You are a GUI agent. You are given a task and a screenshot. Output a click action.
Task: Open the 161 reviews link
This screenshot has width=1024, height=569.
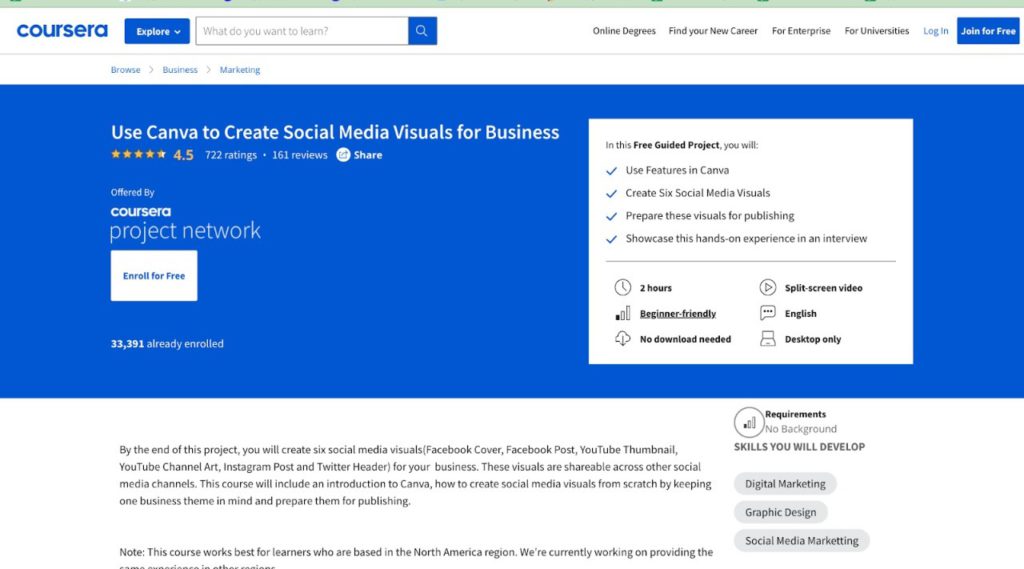point(299,155)
